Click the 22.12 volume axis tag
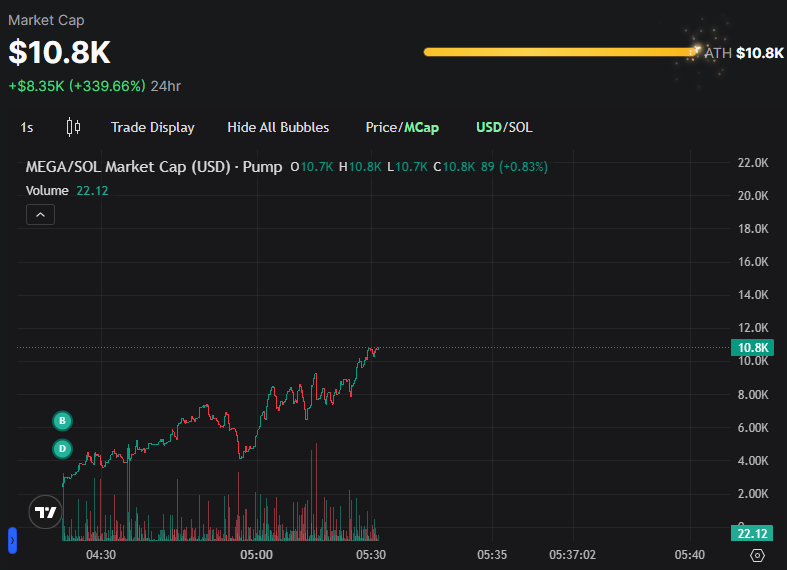The image size is (787, 570). click(x=752, y=533)
